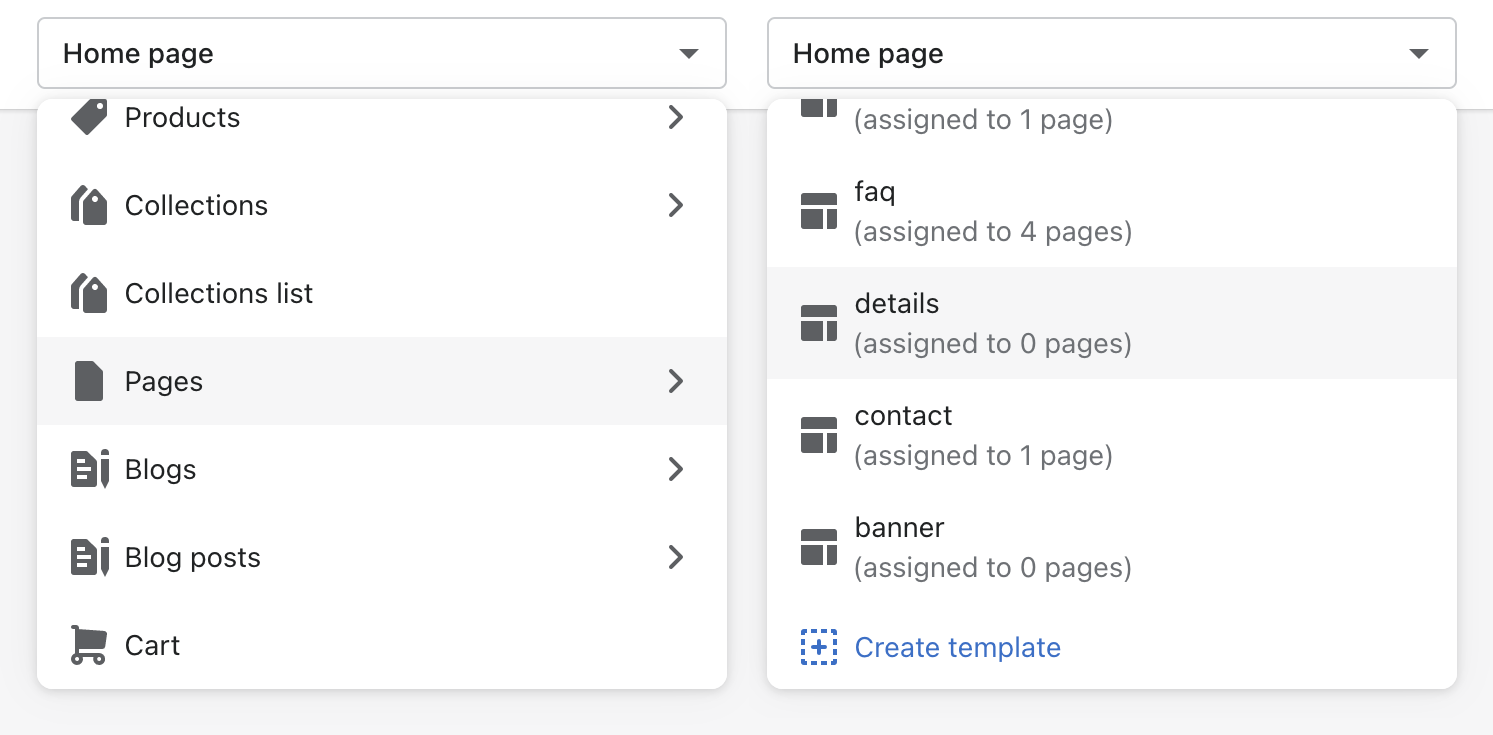Expand the Products submenu chevron
Viewport: 1493px width, 735px height.
coord(676,117)
